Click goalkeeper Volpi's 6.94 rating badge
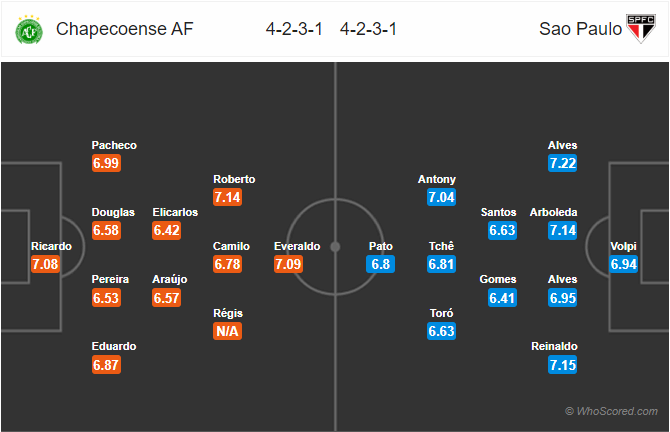The width and height of the screenshot is (670, 432). tap(623, 264)
